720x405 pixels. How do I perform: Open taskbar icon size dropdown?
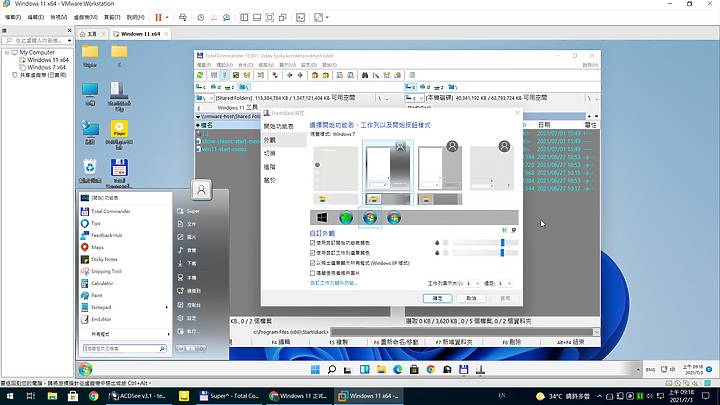pos(473,283)
